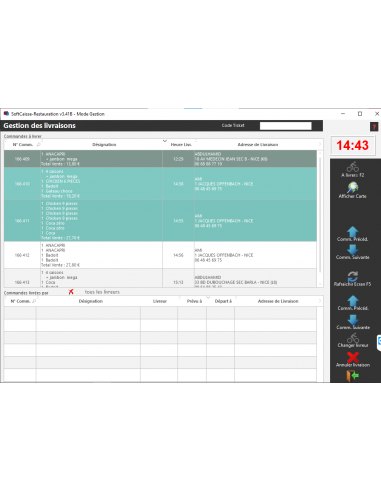Click delivery time 15:13
Image resolution: width=381 pixels, height=492 pixels.
(178, 282)
